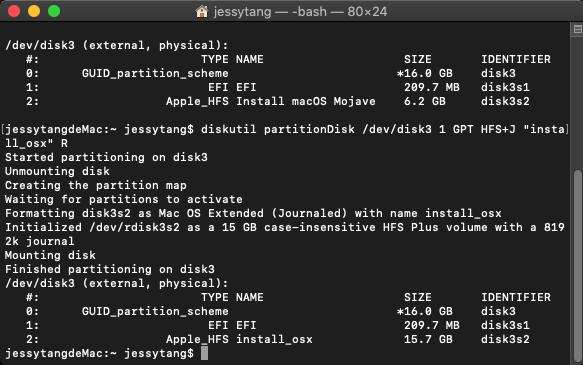This screenshot has height=365, width=583.
Task: Click "Finished partitioning on disk3" line
Action: point(110,269)
